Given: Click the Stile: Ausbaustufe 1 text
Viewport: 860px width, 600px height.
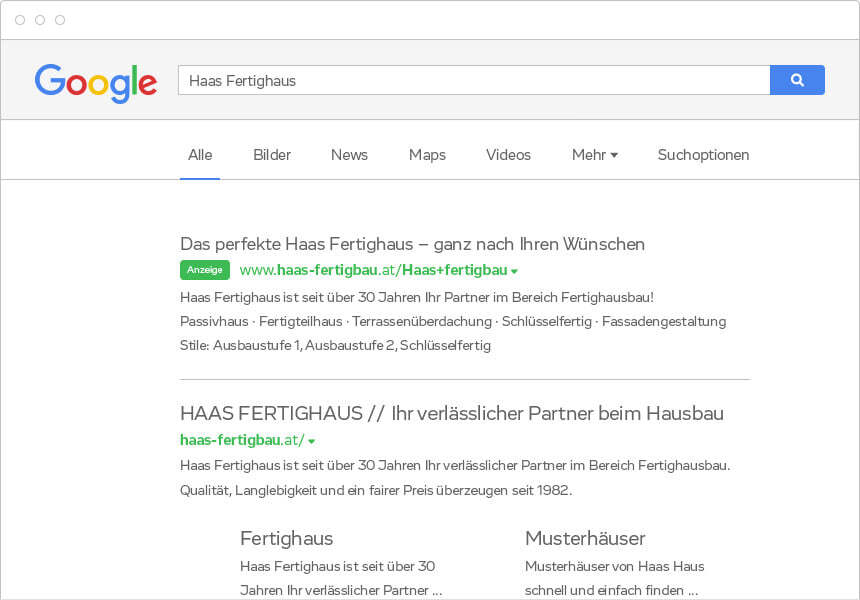Looking at the screenshot, I should click(x=241, y=346).
